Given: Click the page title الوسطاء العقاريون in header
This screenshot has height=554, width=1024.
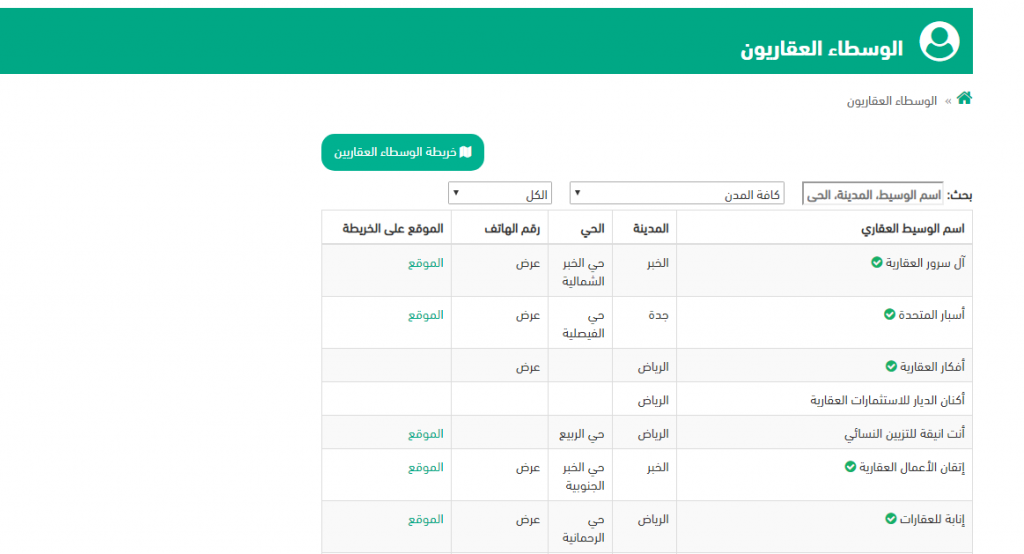Looking at the screenshot, I should (x=822, y=49).
